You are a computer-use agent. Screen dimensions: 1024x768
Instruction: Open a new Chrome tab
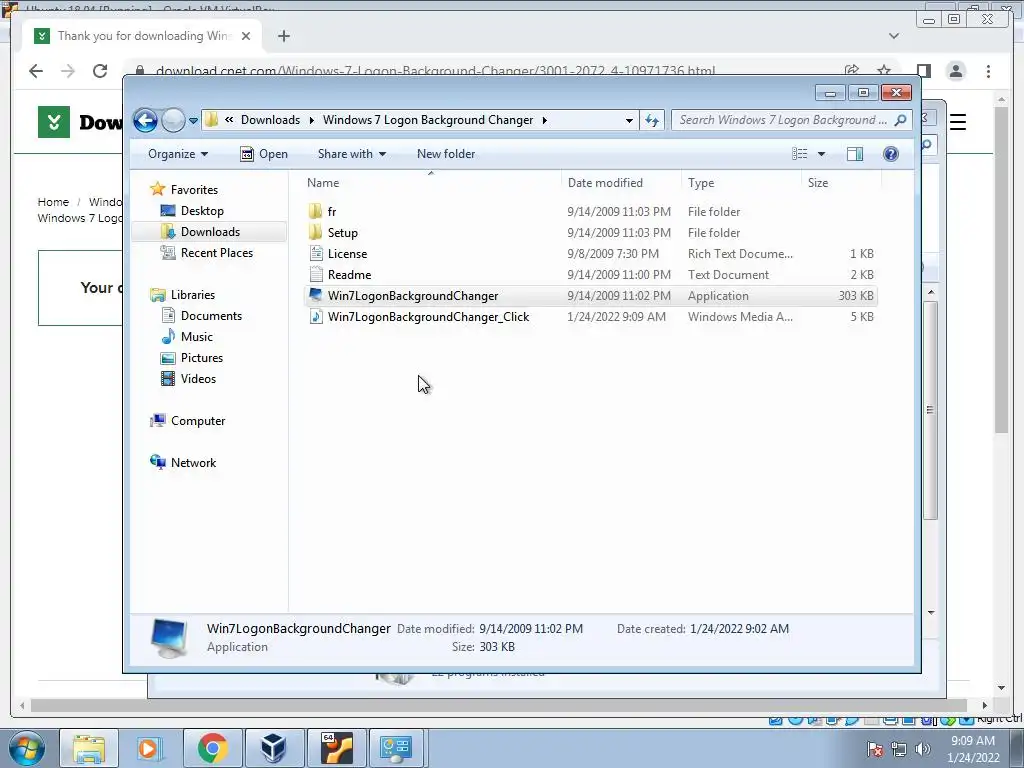(283, 36)
